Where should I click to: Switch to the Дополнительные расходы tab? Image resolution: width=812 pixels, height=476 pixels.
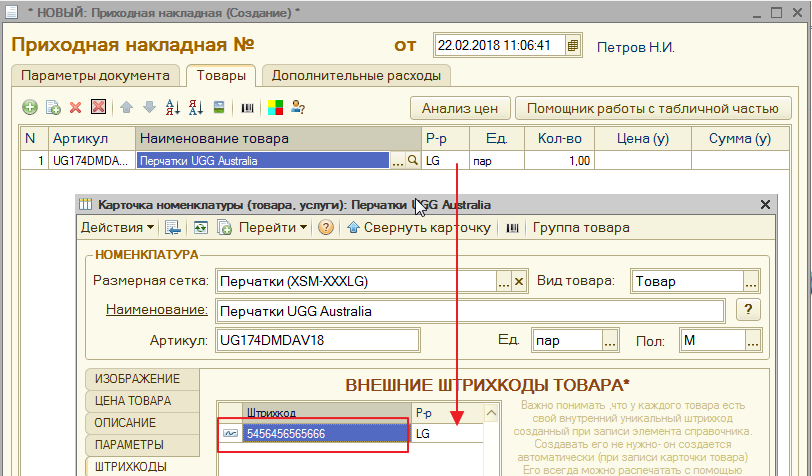(356, 76)
